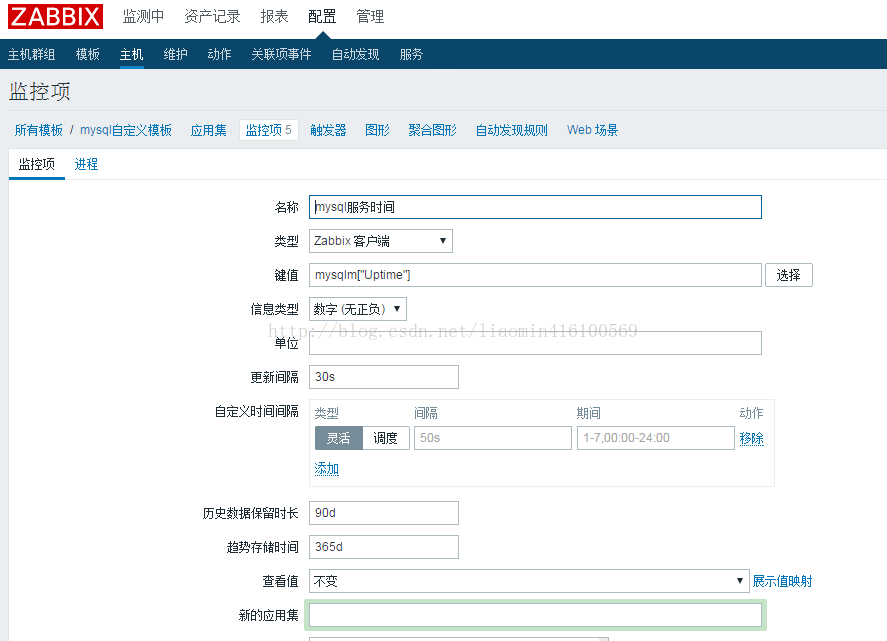Image resolution: width=887 pixels, height=641 pixels.
Task: Click the 更新间隔 30s field
Action: click(x=384, y=377)
